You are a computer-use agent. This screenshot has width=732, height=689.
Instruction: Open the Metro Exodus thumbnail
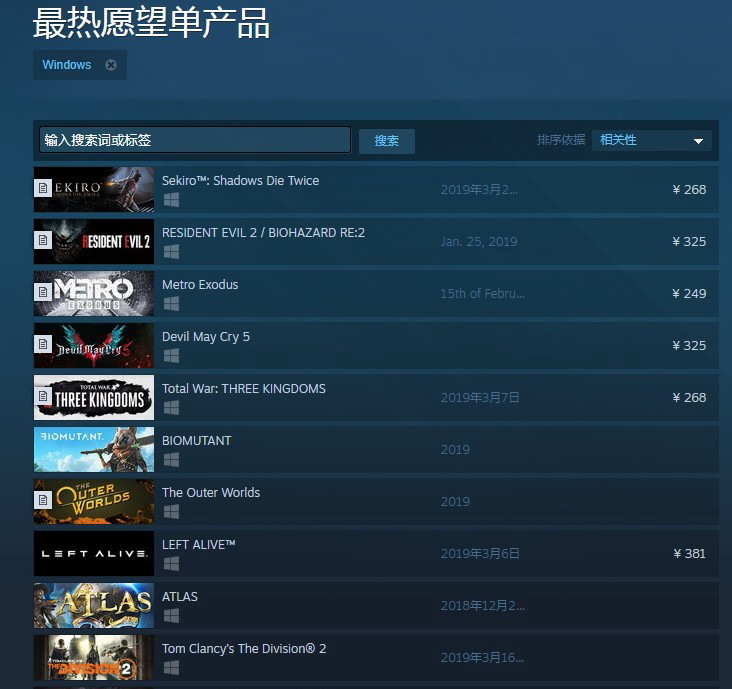click(94, 293)
